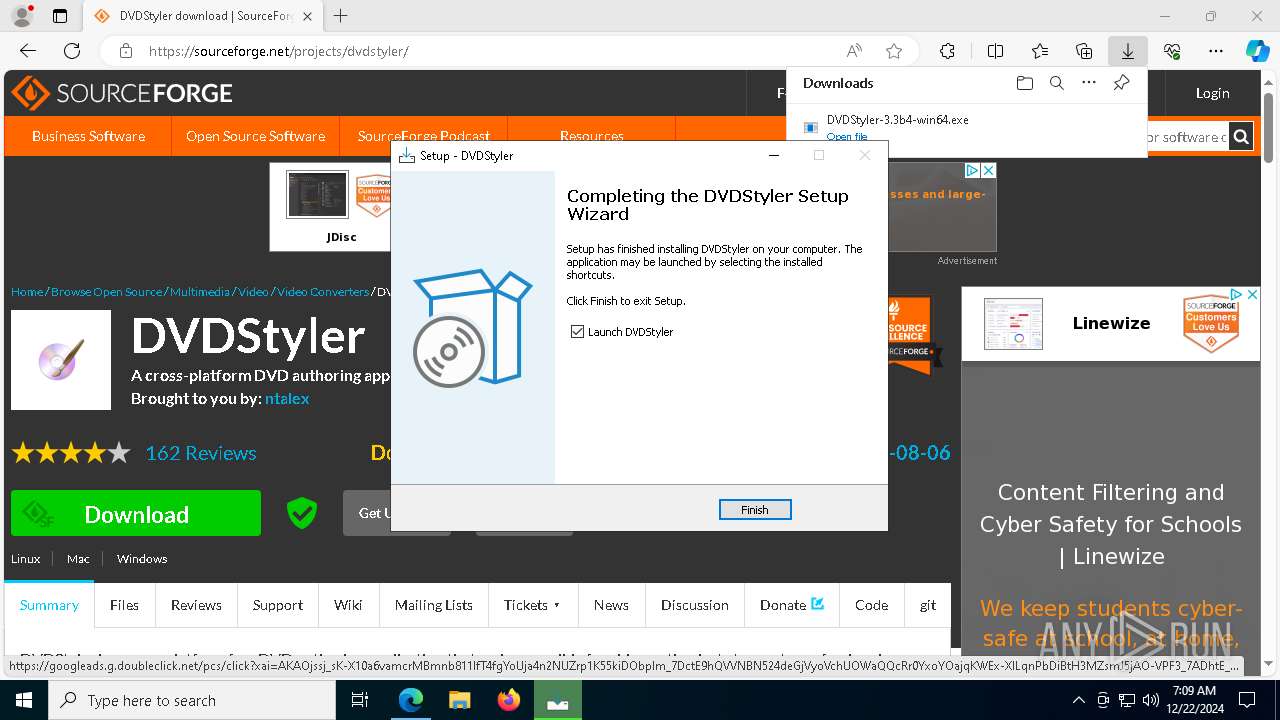
Task: Open the Collections icon
Action: tap(1084, 51)
